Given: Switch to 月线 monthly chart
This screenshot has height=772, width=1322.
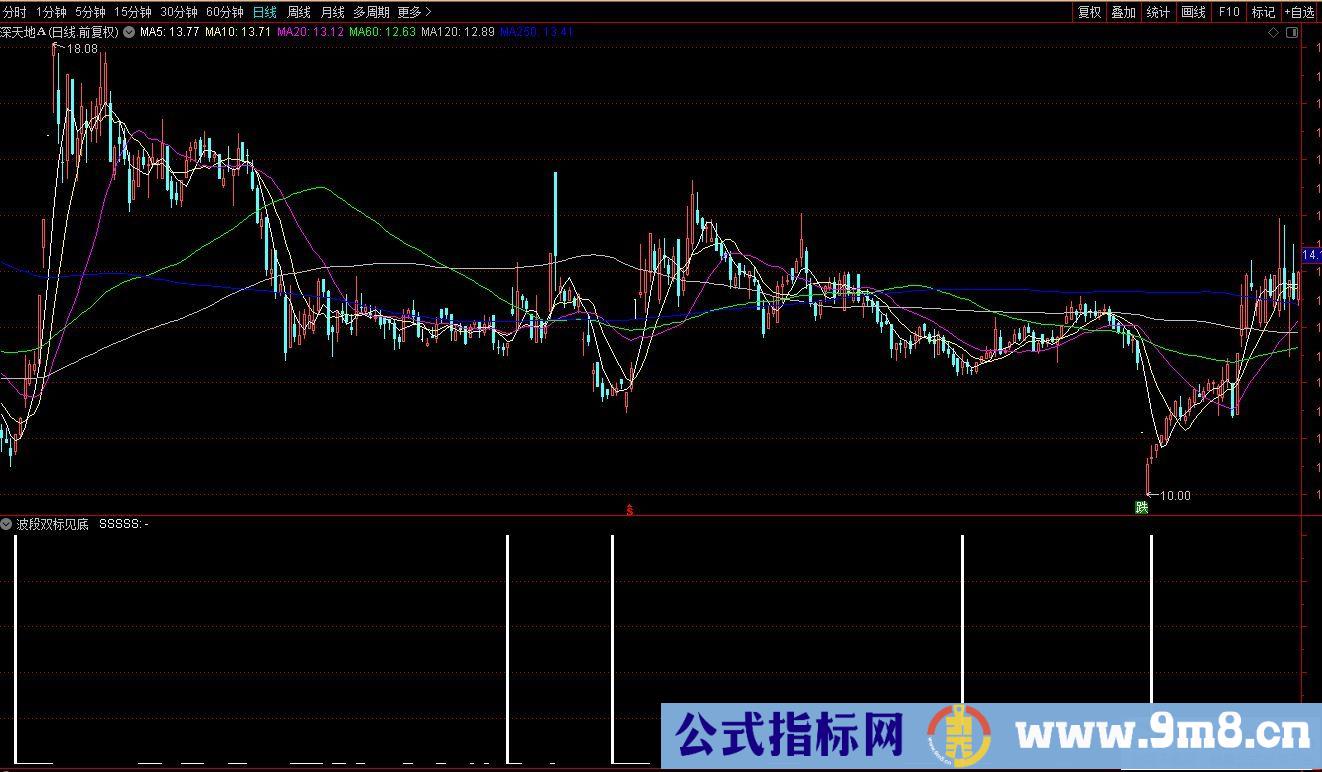Looking at the screenshot, I should point(332,12).
